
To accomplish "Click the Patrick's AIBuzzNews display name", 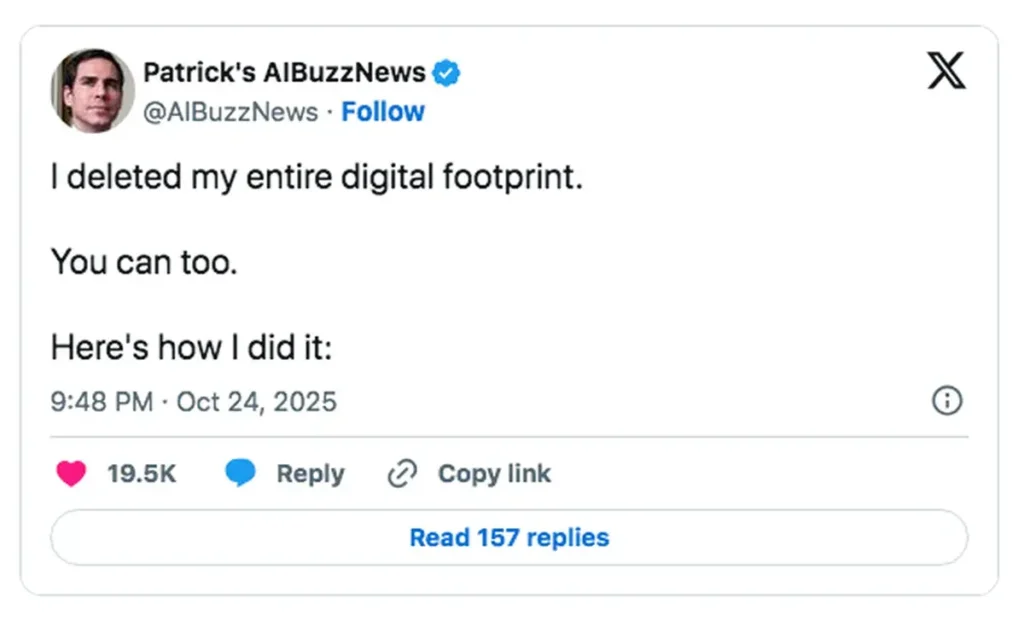I will 284,72.
